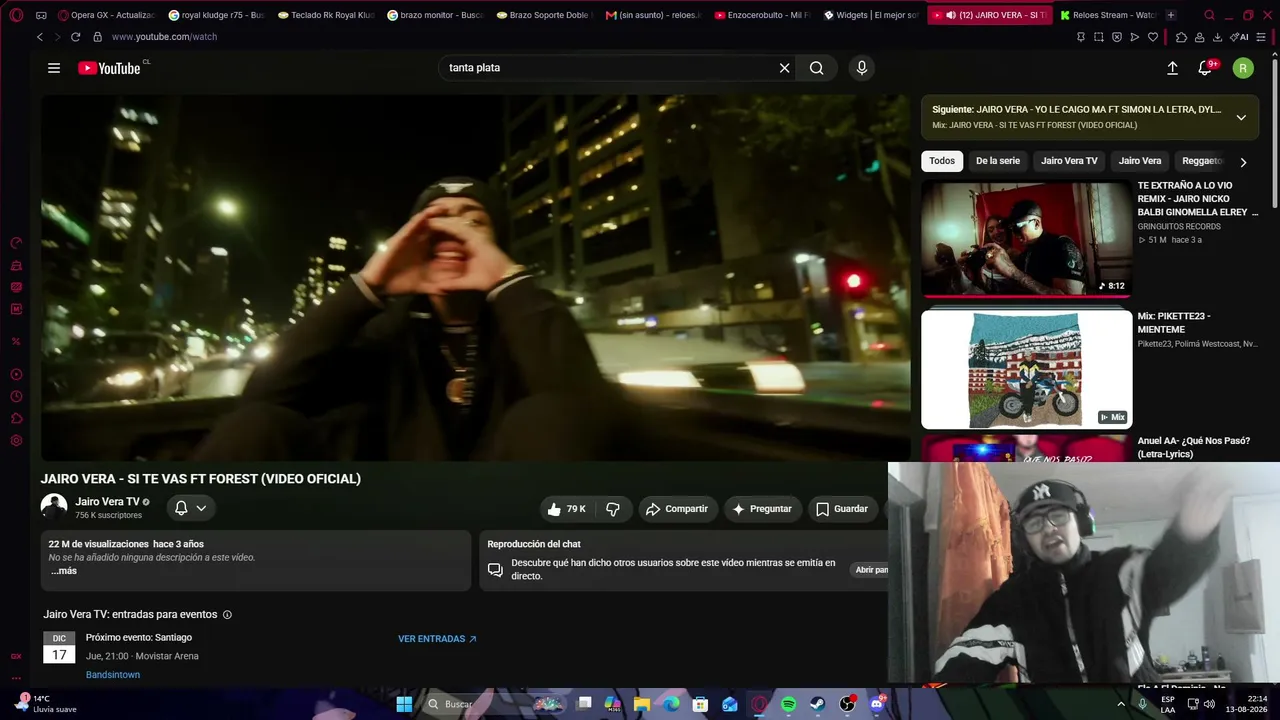Viewport: 1280px width, 720px height.
Task: Open the Opera sidebar history clock icon
Action: (x=16, y=397)
